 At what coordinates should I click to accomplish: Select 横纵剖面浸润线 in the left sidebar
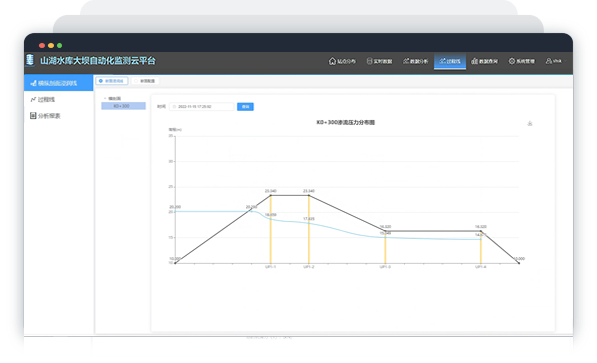point(58,83)
